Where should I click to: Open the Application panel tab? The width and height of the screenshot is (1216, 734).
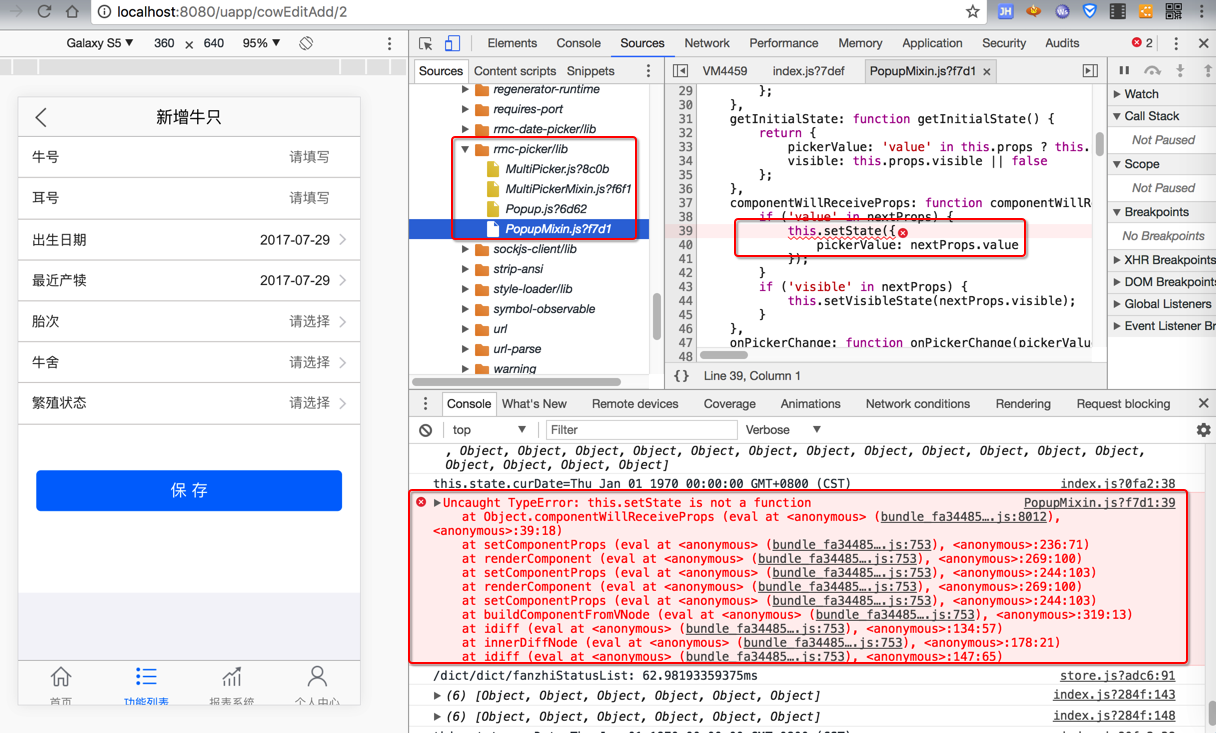pyautogui.click(x=932, y=44)
